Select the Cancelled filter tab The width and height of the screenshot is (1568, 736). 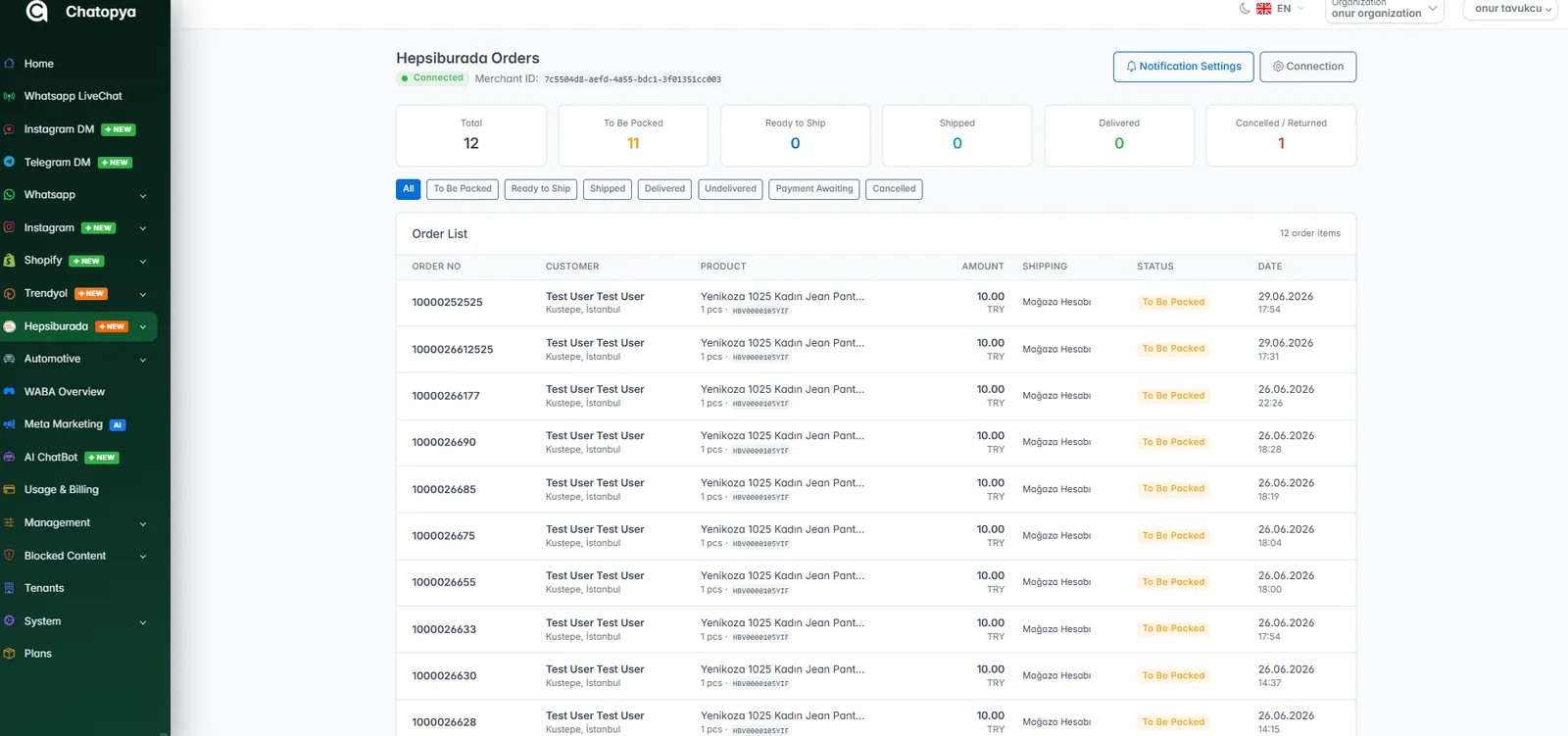(x=894, y=189)
